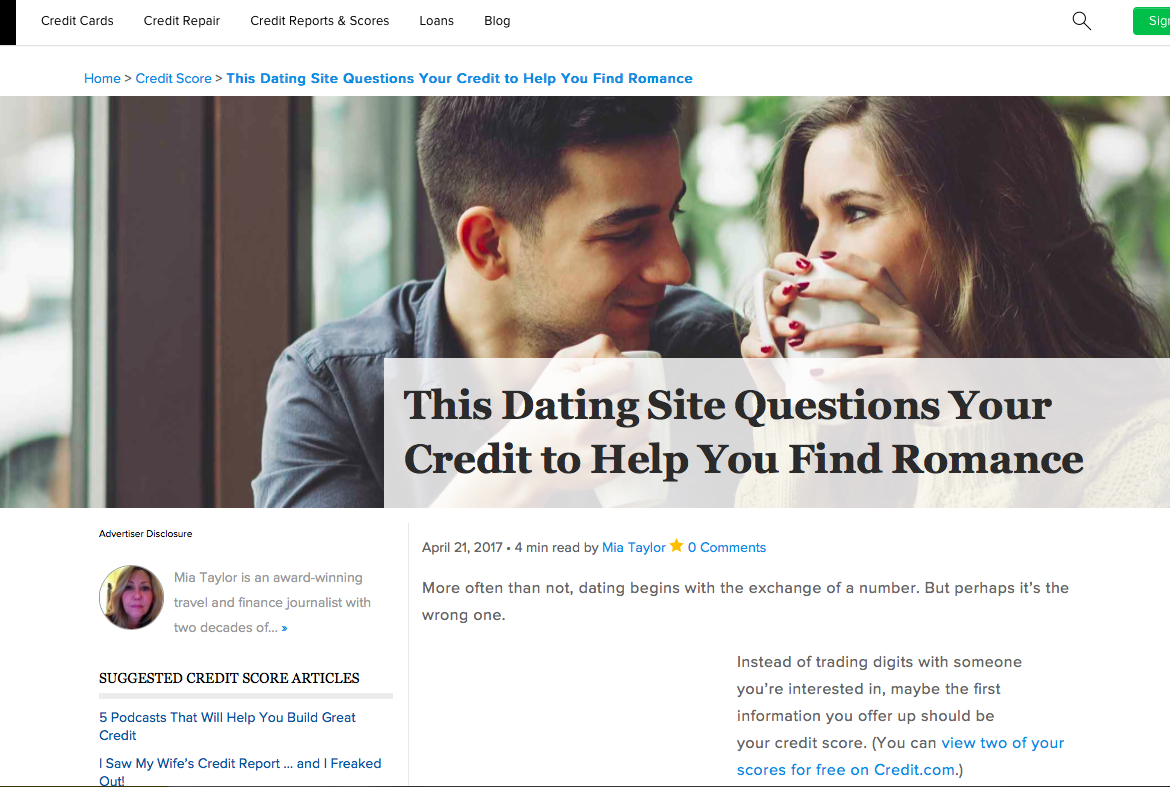Open the Credit Cards menu

[x=77, y=21]
